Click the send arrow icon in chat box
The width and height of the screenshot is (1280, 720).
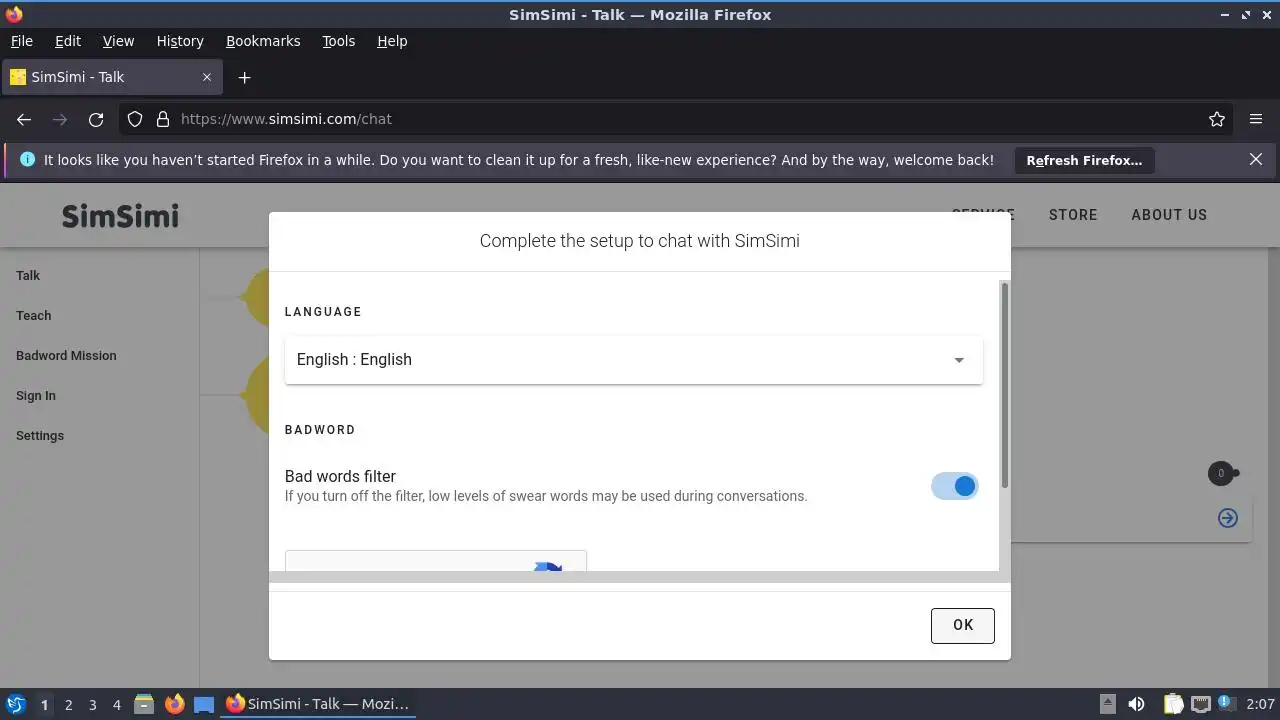1228,517
